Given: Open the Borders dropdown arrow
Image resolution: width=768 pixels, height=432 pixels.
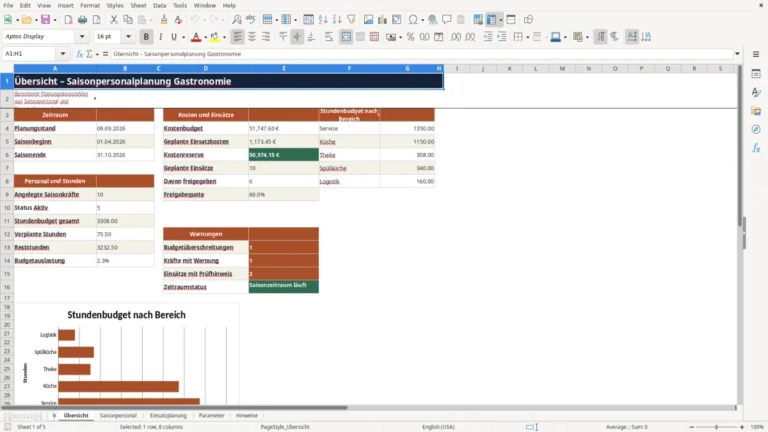Looking at the screenshot, I should 527,37.
